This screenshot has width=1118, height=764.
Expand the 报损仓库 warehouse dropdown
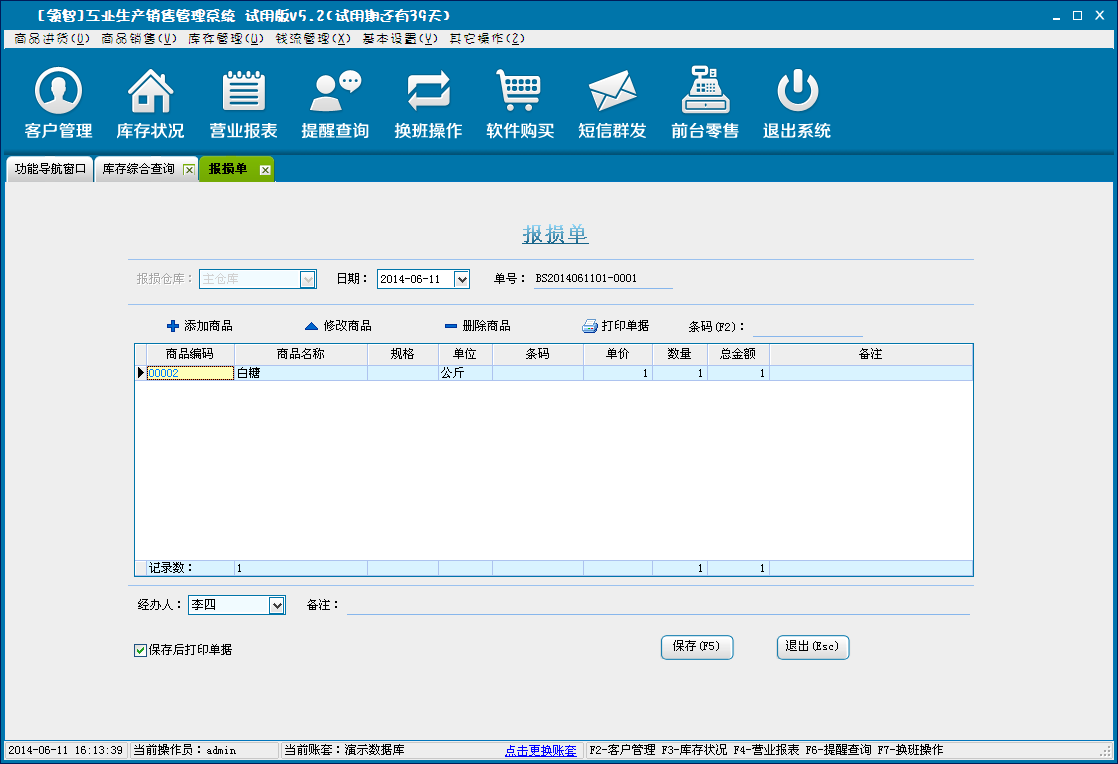click(x=308, y=280)
